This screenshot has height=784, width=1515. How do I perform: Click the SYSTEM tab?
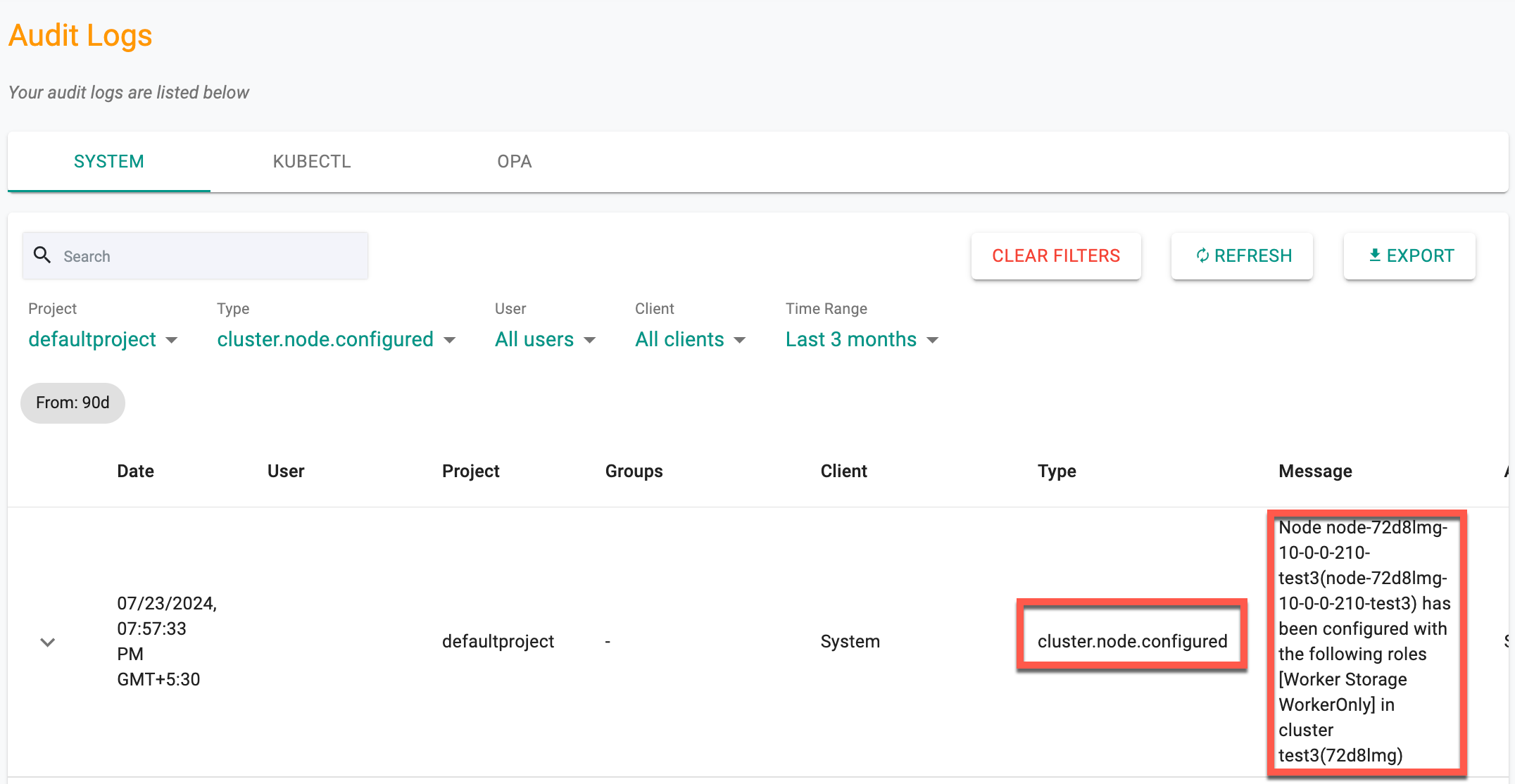coord(109,161)
